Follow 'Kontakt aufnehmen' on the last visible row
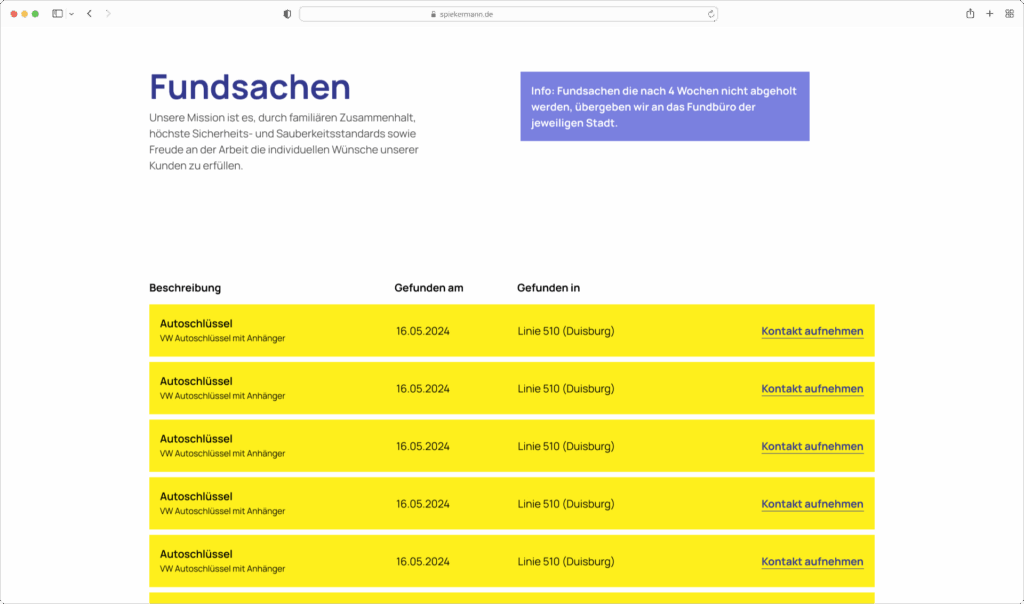 click(812, 561)
